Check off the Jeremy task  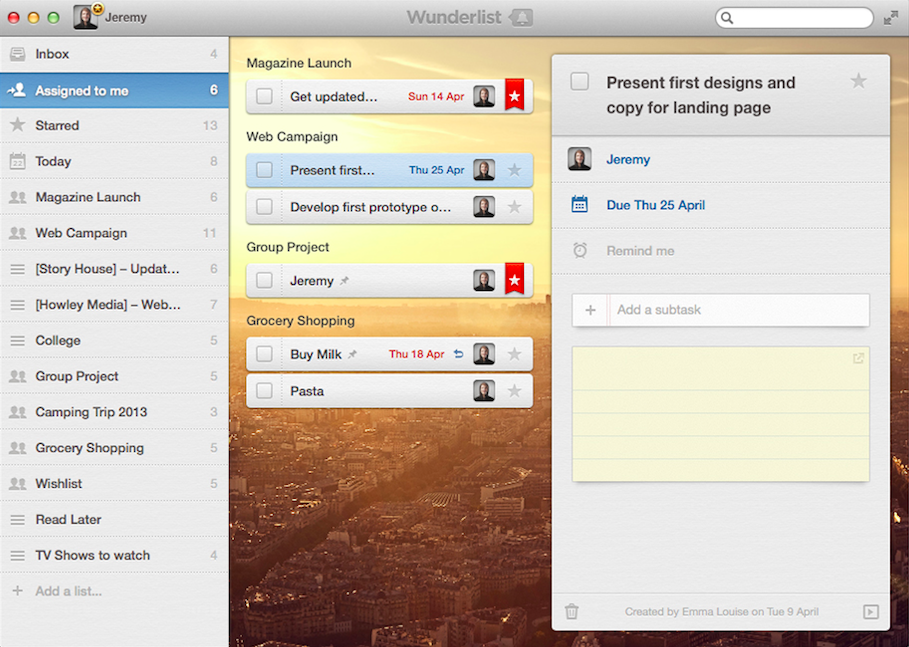point(264,281)
